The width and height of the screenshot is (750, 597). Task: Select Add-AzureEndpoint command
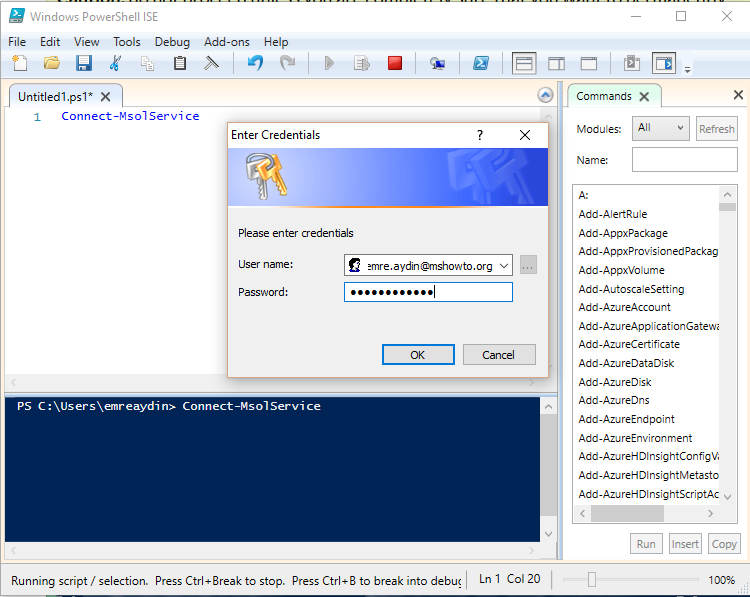(627, 420)
